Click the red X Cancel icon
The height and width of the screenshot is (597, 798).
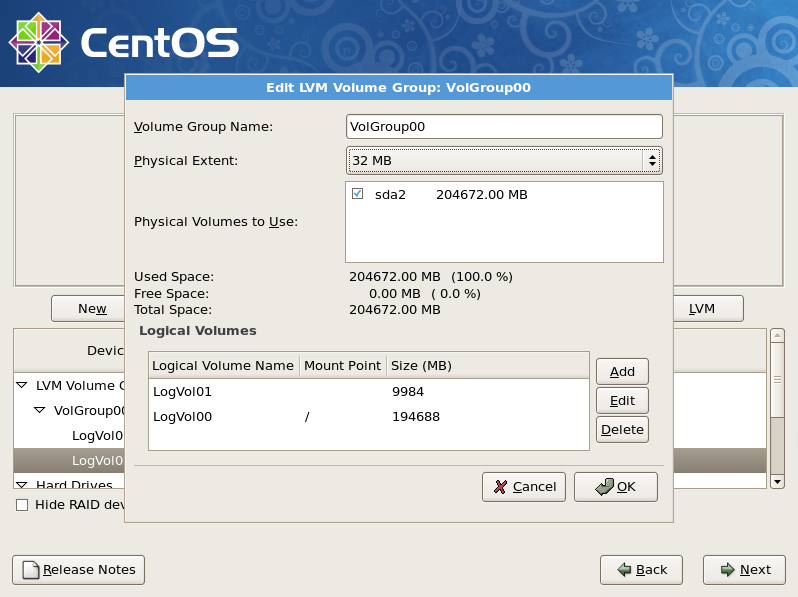tap(500, 487)
